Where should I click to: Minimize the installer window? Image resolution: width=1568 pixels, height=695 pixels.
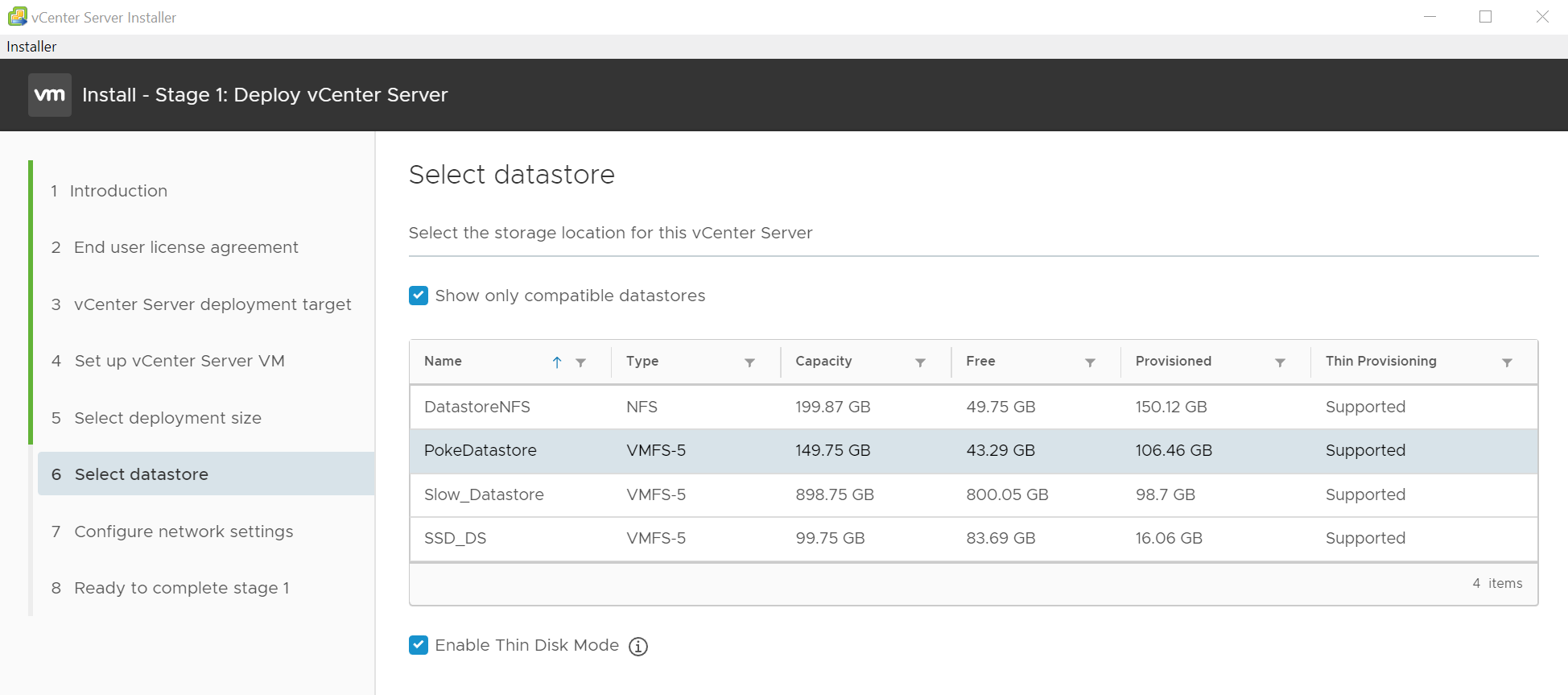click(x=1430, y=17)
